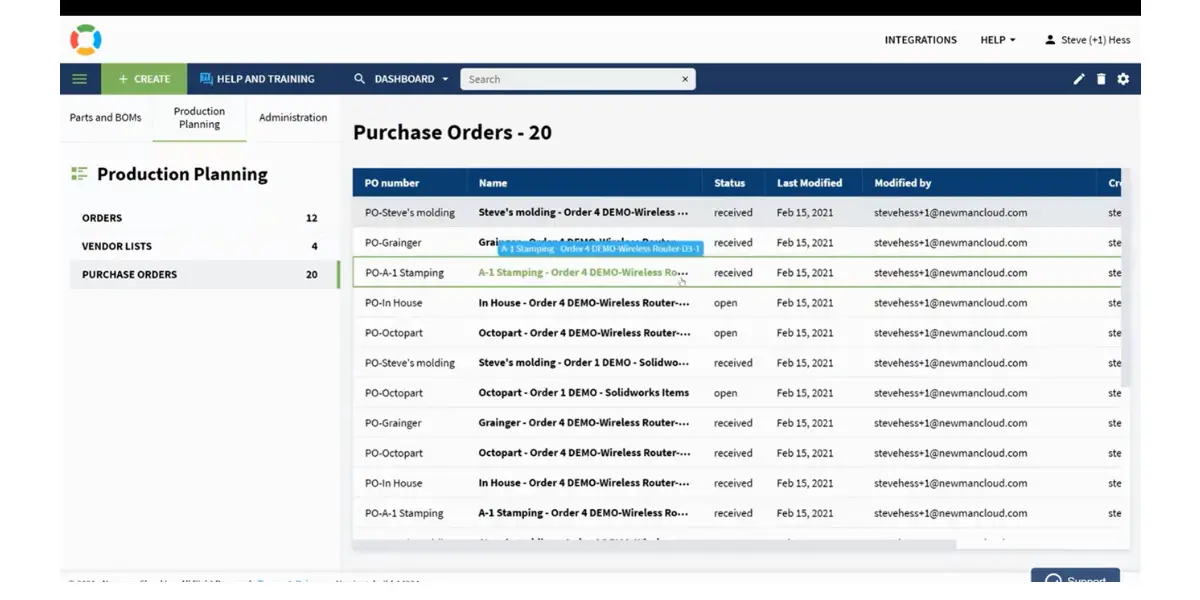Screen dimensions: 1200x600
Task: Click the 'open' status of first In House row
Action: pyautogui.click(x=725, y=303)
